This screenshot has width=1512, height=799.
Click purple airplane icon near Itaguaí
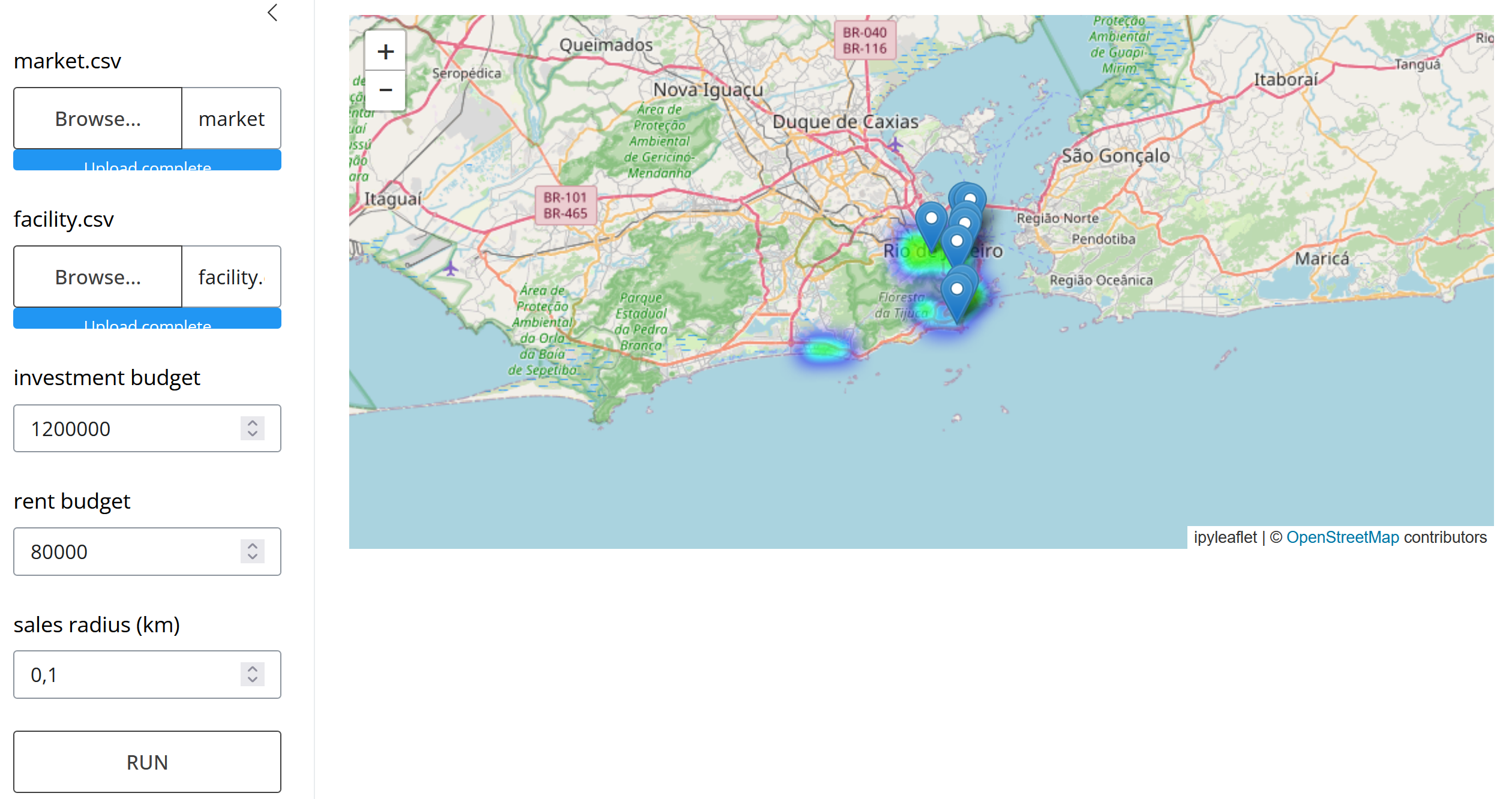coord(451,269)
